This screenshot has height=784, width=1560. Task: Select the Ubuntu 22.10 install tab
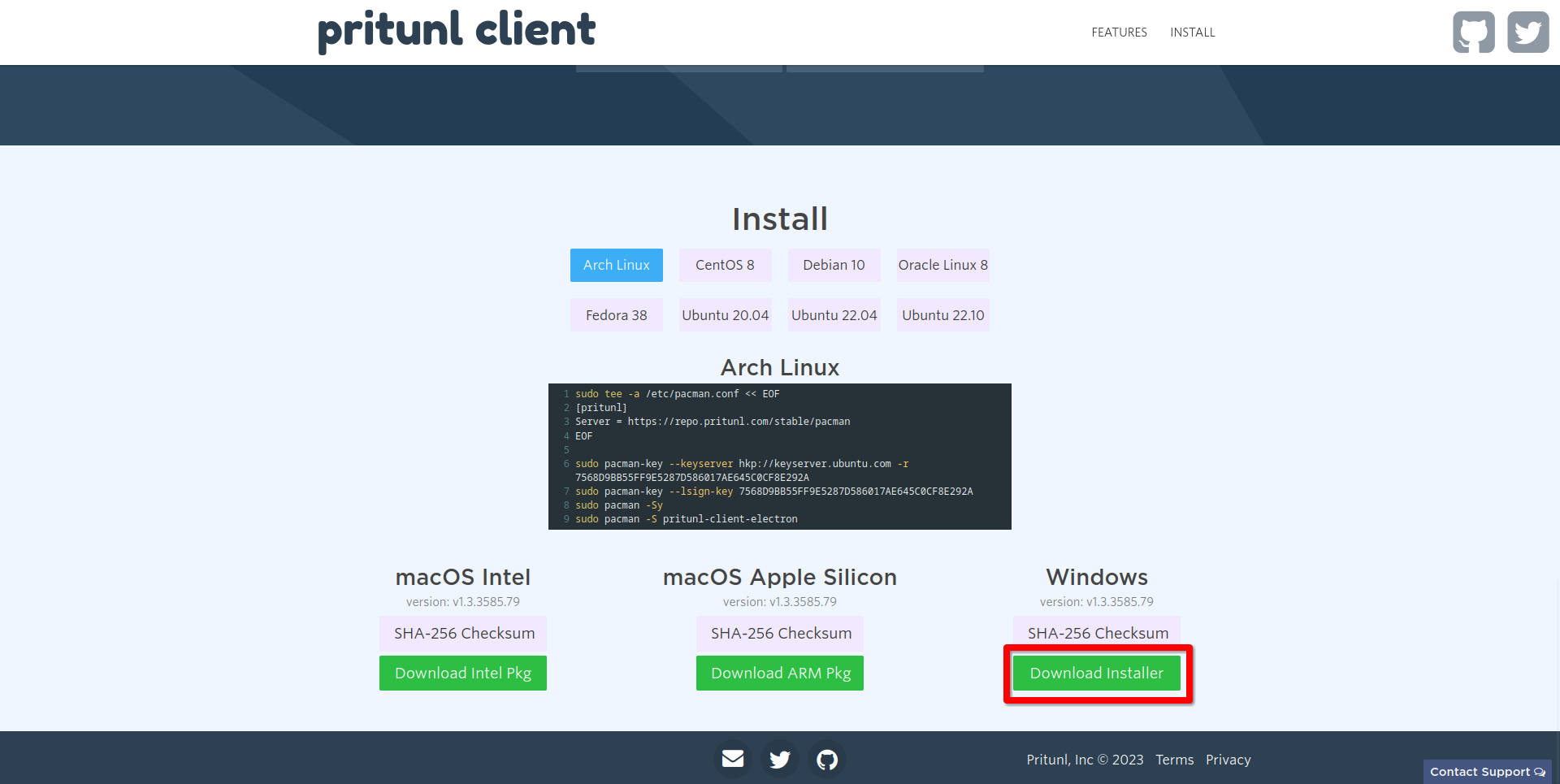coord(942,315)
